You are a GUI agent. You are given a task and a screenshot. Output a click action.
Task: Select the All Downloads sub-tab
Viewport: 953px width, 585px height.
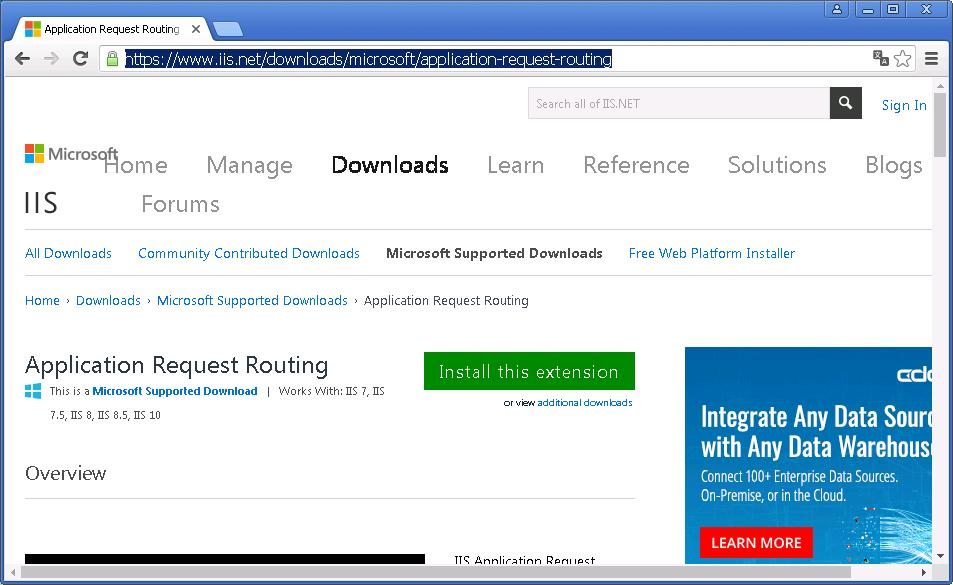click(68, 253)
